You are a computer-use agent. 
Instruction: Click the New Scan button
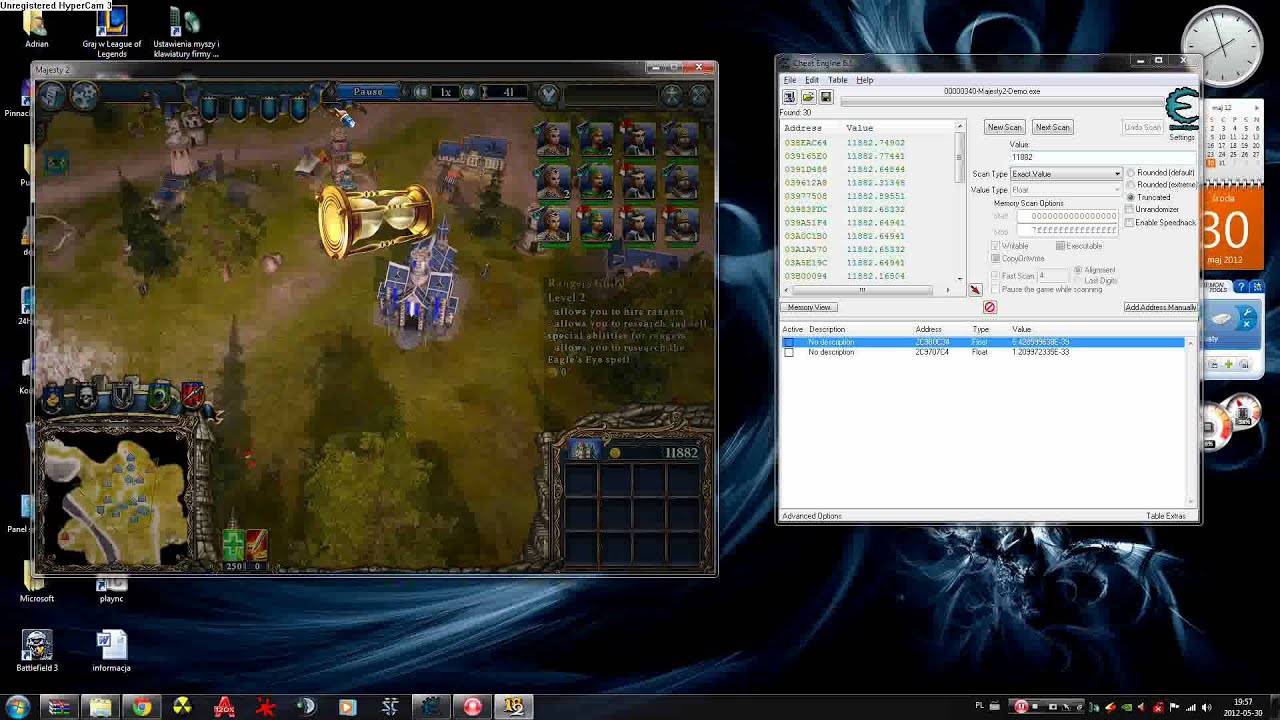pos(1005,127)
